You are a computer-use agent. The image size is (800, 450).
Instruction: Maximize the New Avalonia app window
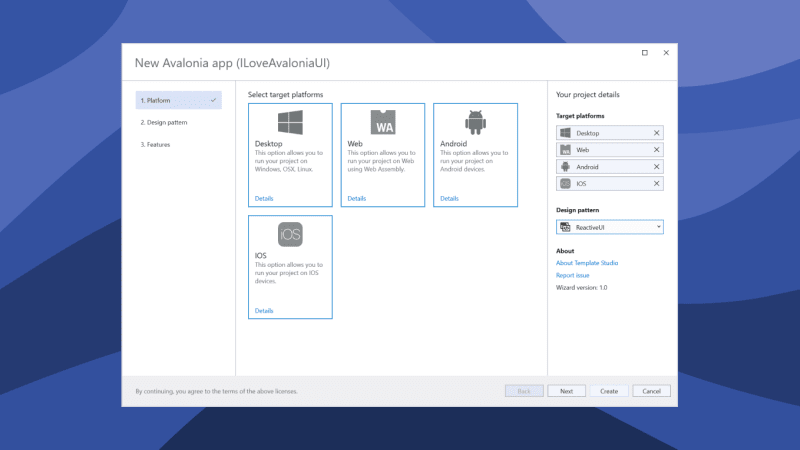point(644,53)
